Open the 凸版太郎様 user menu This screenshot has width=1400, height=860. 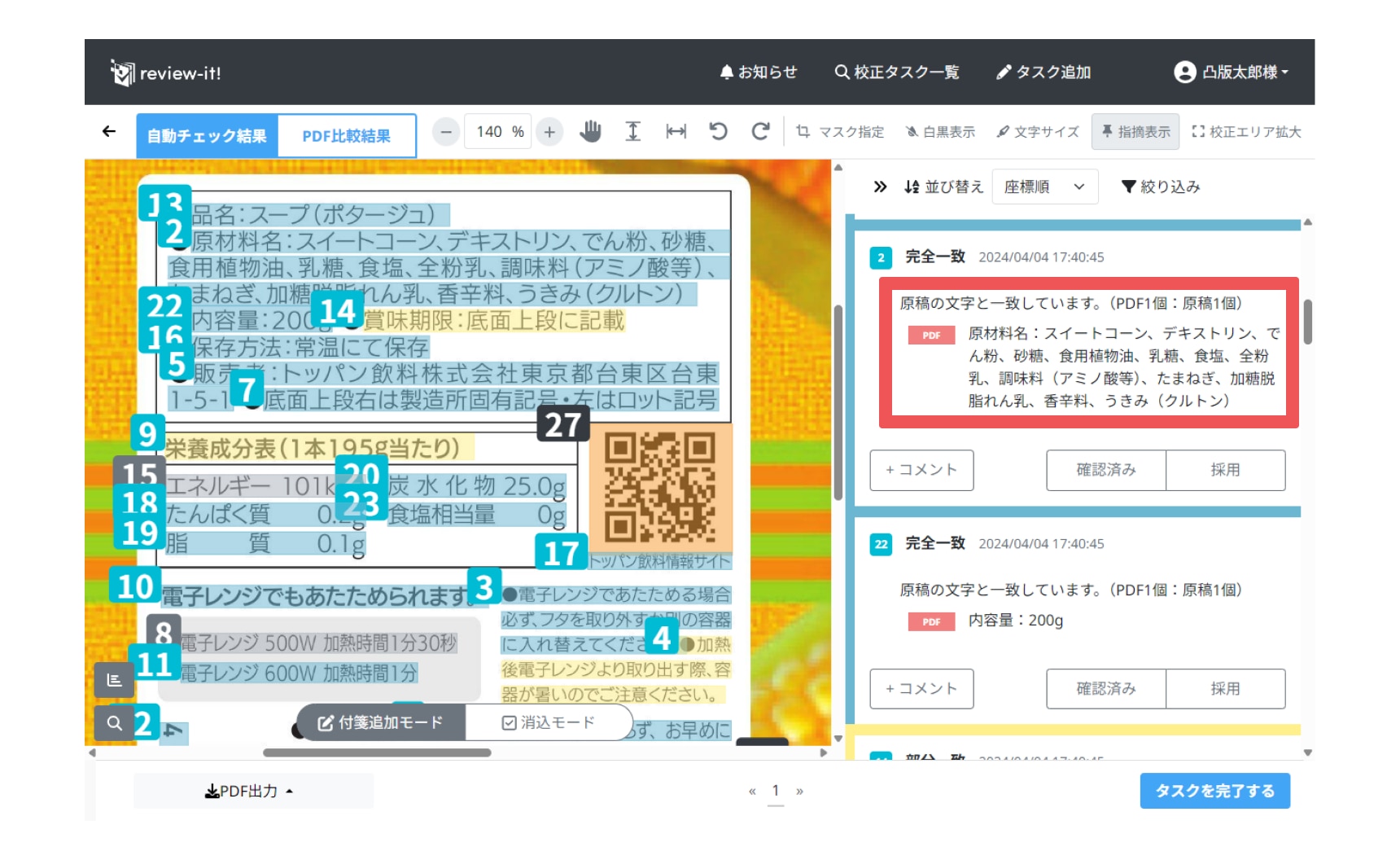point(1232,72)
